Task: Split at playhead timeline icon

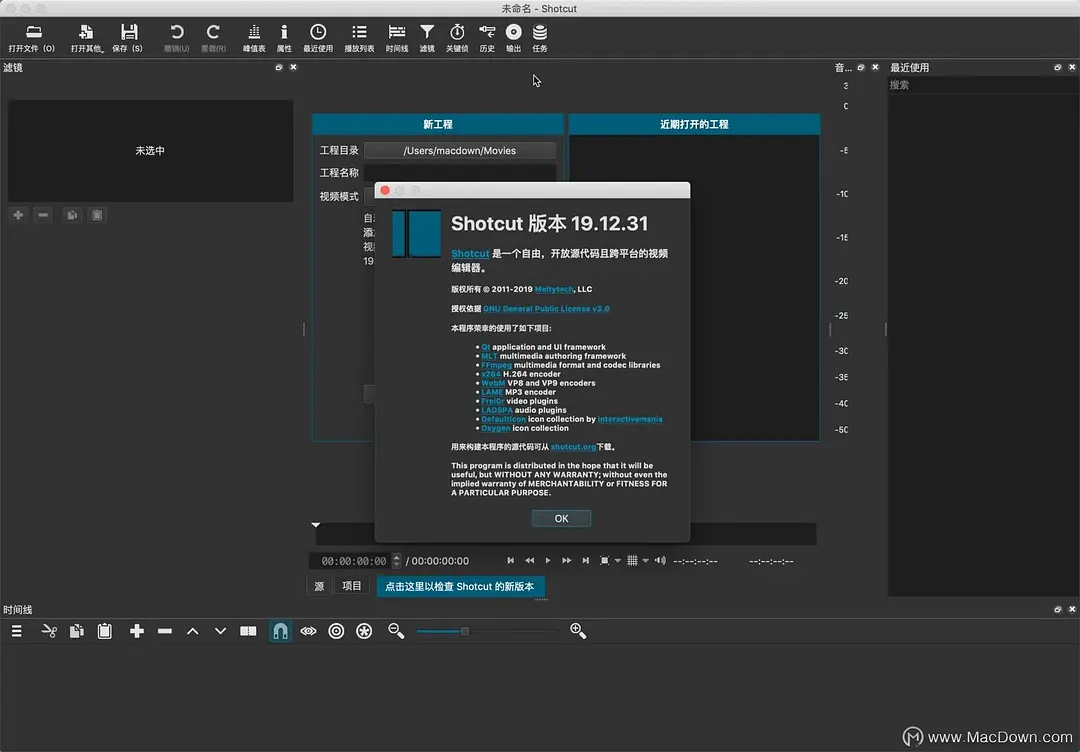Action: click(248, 631)
